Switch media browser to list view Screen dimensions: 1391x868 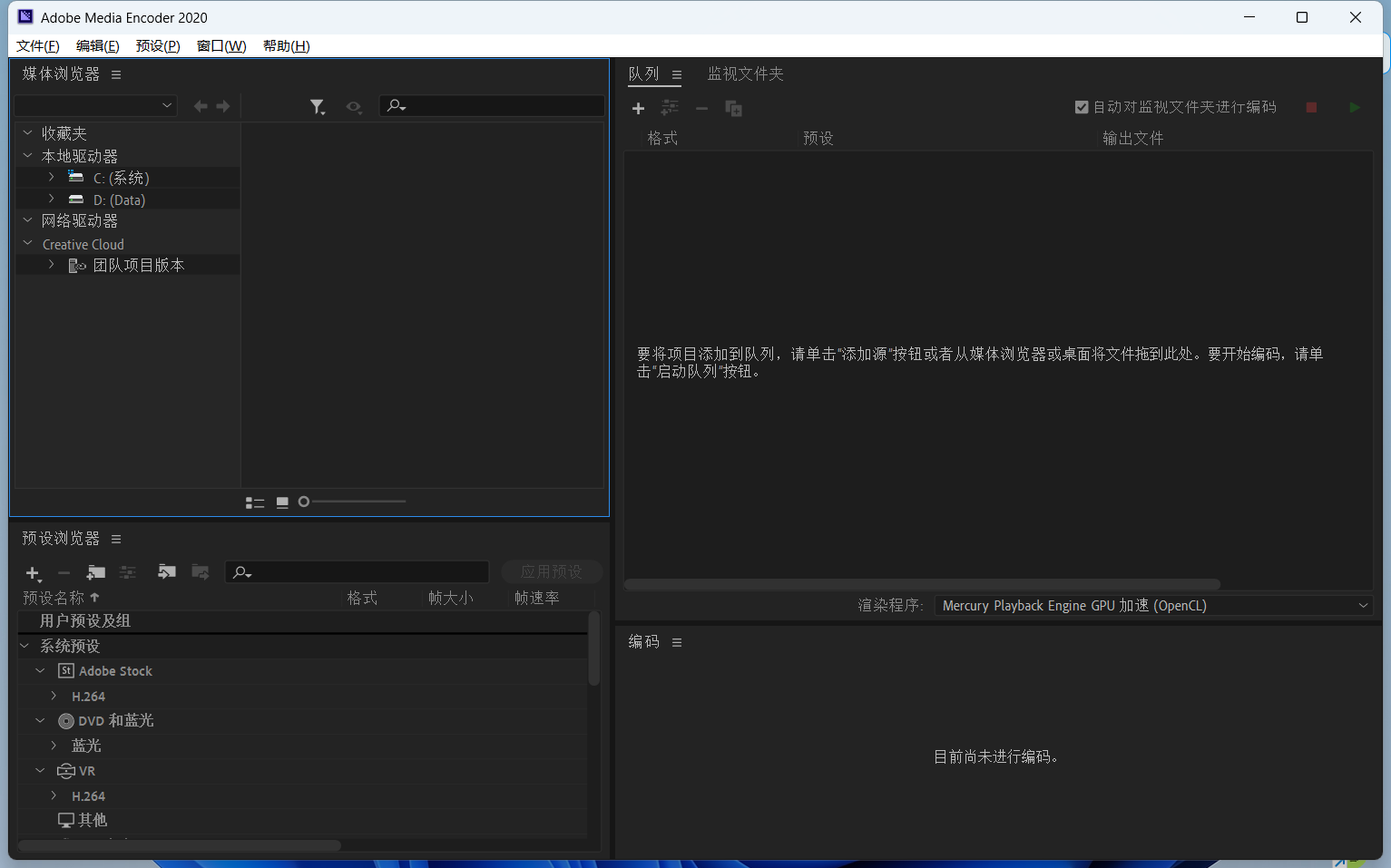(255, 502)
